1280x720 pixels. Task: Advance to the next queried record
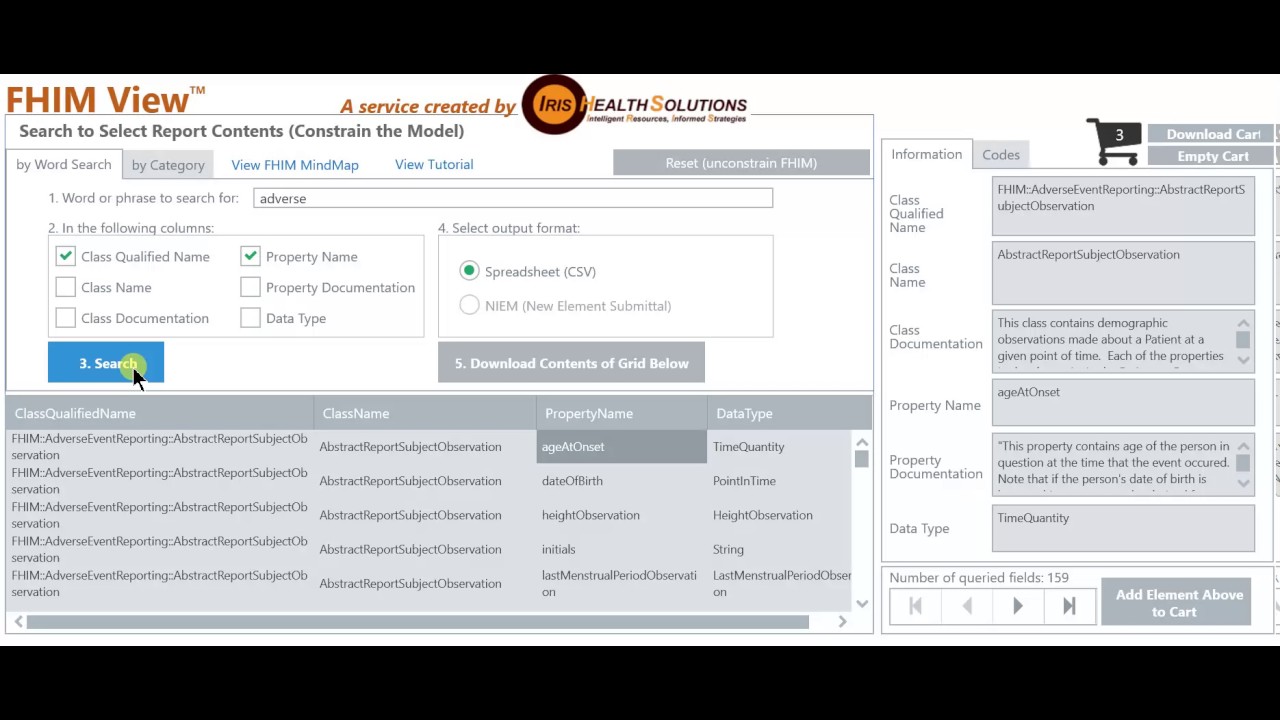pyautogui.click(x=1018, y=606)
